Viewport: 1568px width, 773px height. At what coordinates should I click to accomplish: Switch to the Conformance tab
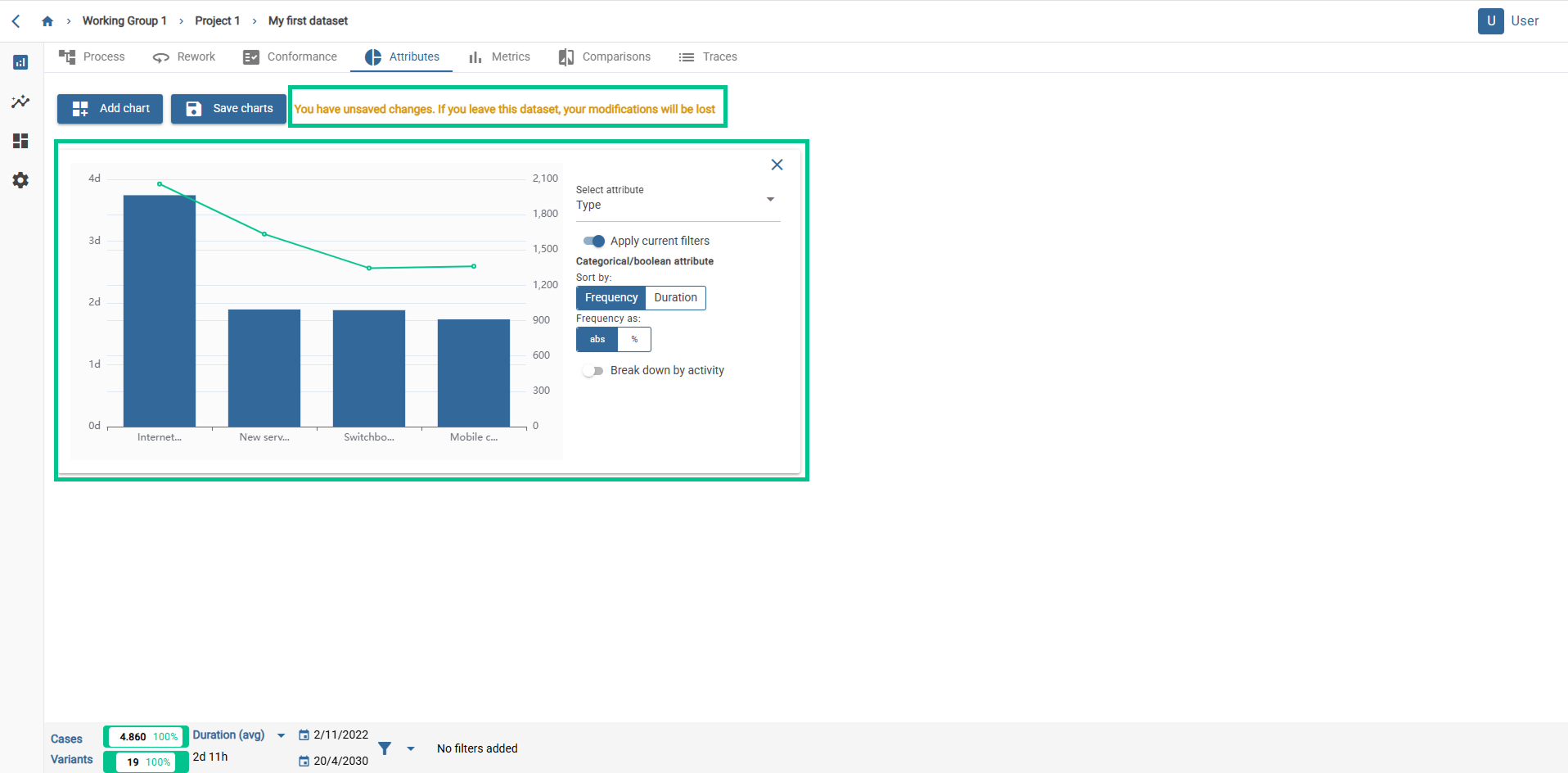pos(291,57)
